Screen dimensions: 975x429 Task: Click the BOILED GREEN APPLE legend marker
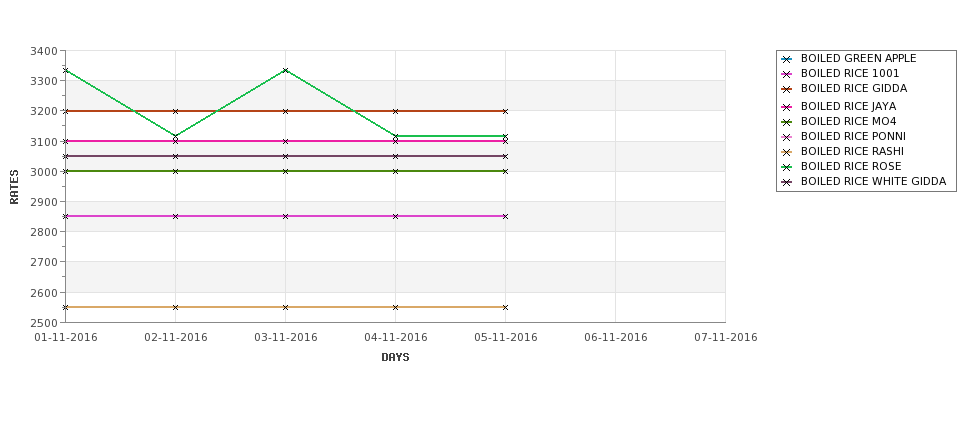click(x=787, y=59)
